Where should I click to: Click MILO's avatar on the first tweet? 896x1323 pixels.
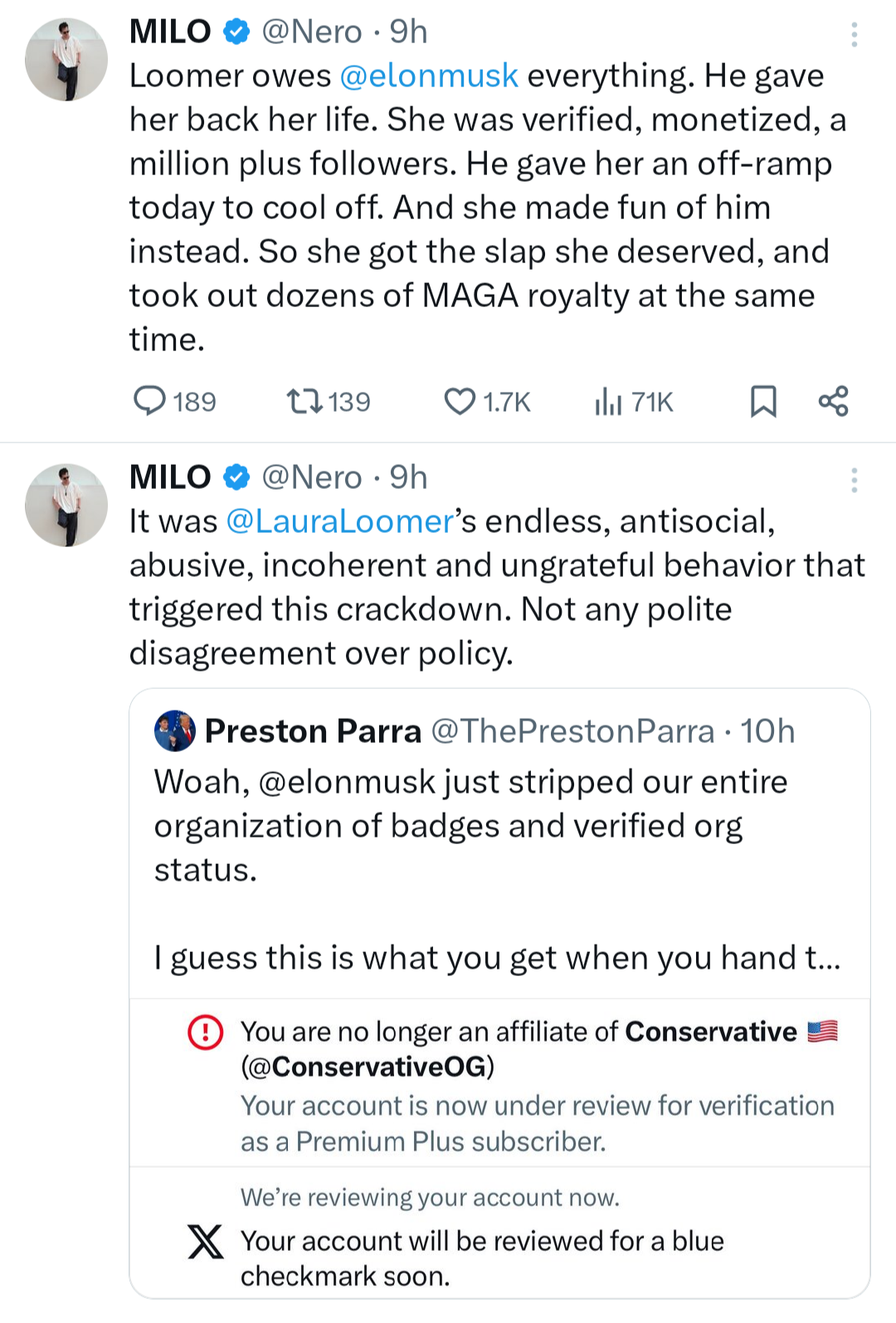[66, 60]
